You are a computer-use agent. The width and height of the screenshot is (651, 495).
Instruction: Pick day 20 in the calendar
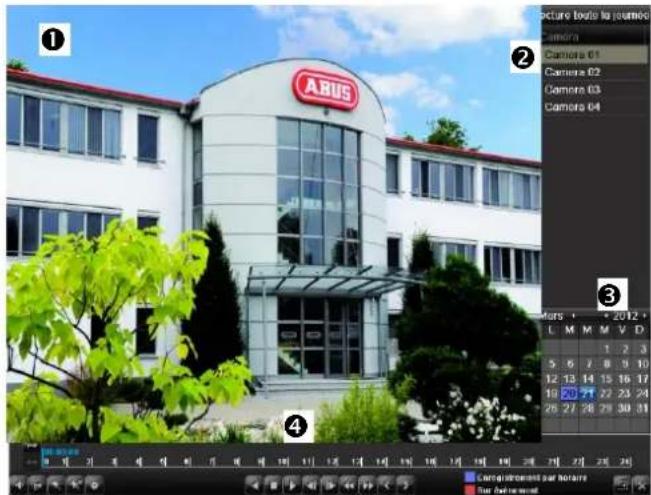(x=569, y=394)
